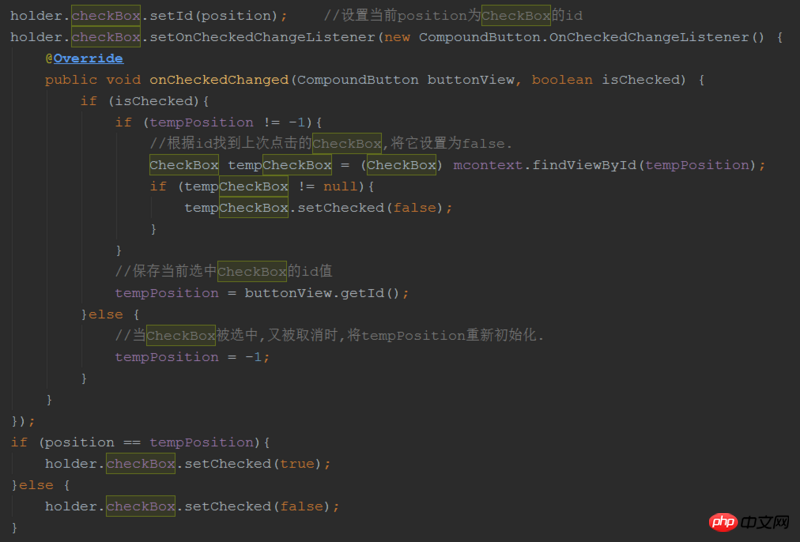Image resolution: width=800 pixels, height=542 pixels.
Task: Click the findViewById method call
Action: tap(585, 165)
